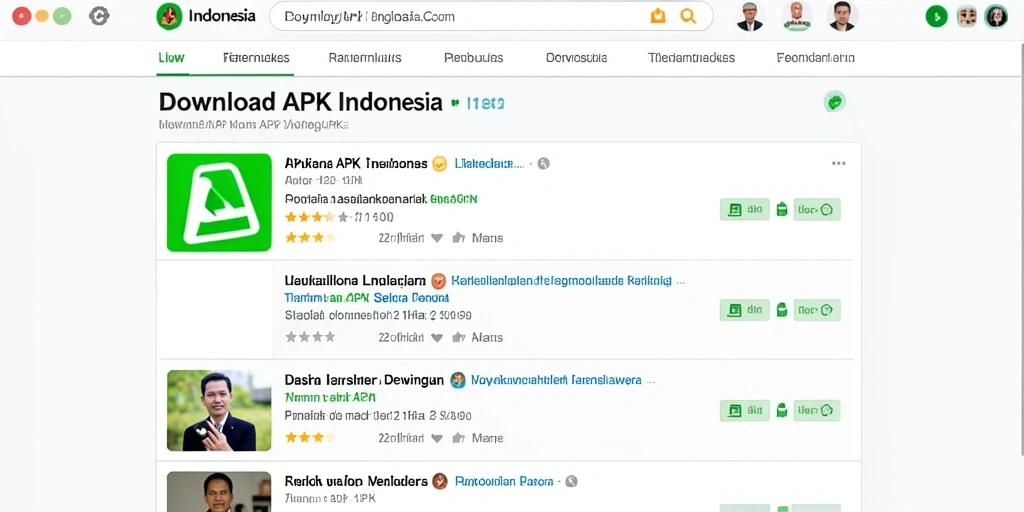The height and width of the screenshot is (512, 1024).
Task: Click the left green button in the APkana row
Action: pos(744,210)
